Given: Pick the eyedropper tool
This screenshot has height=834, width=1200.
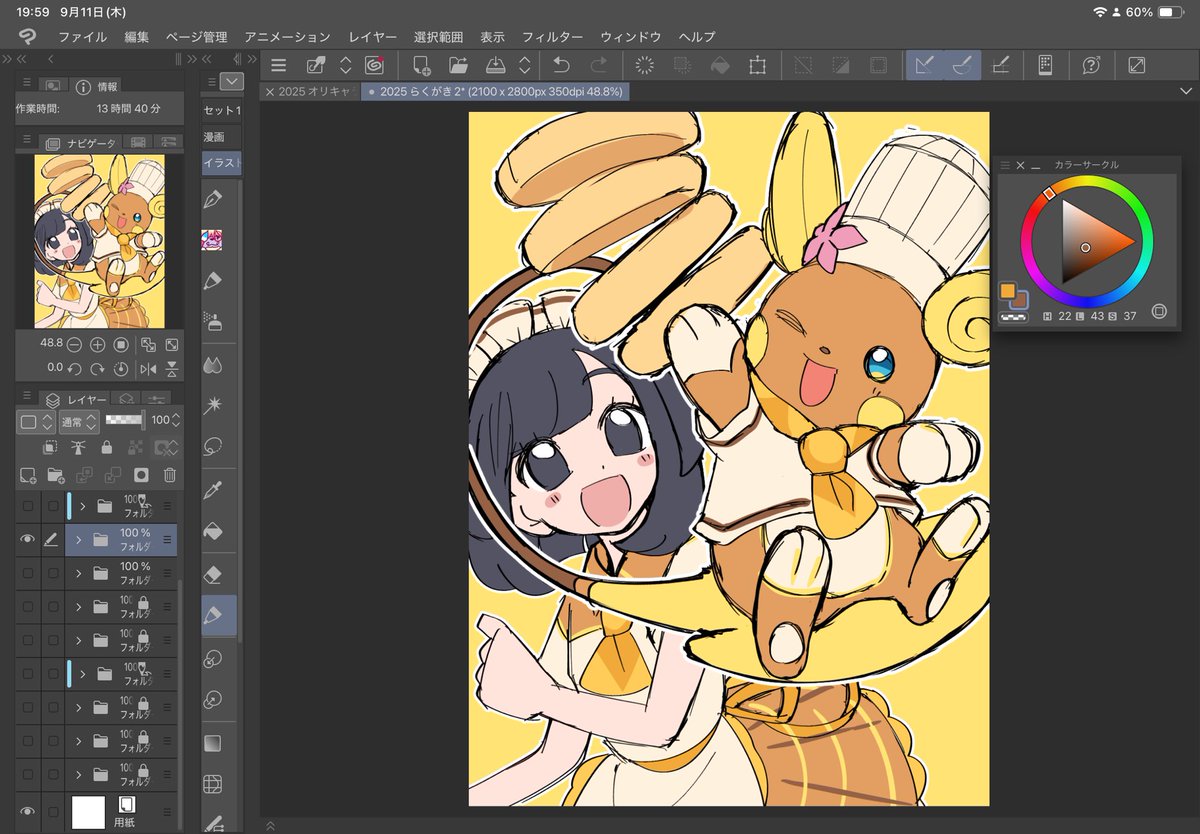Looking at the screenshot, I should (211, 490).
